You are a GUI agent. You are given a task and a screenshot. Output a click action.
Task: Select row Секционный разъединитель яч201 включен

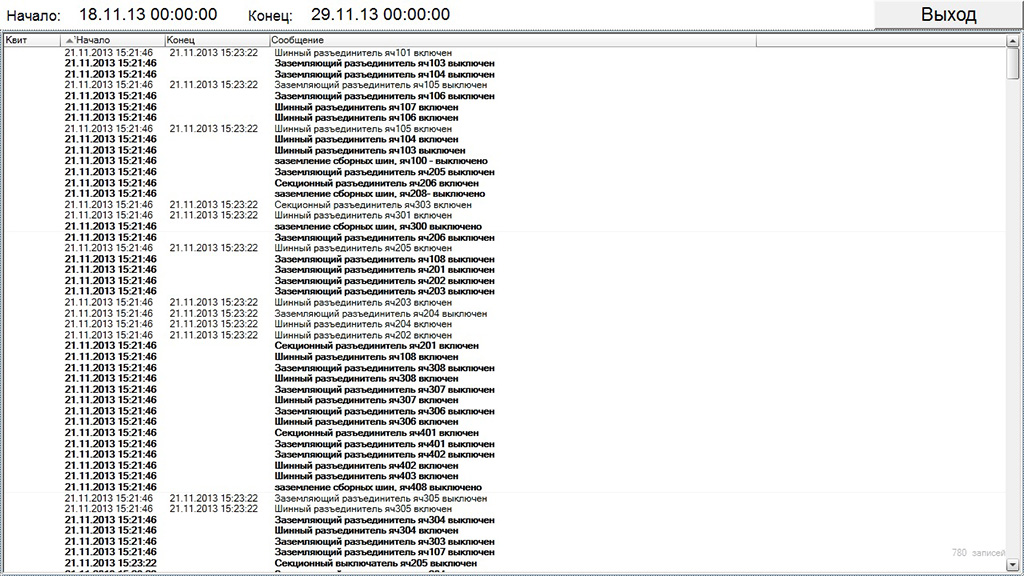(504, 346)
